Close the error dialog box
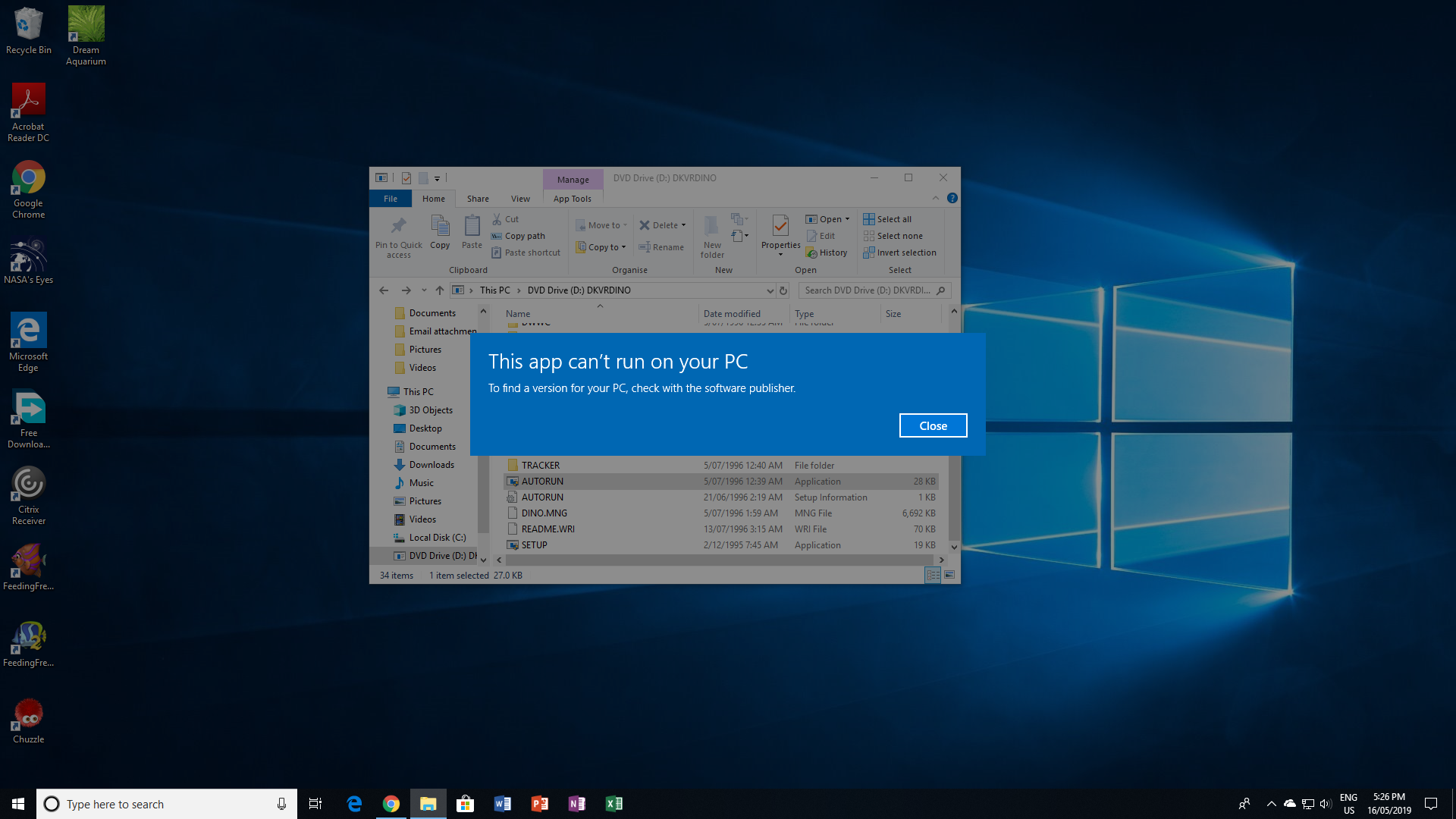The height and width of the screenshot is (819, 1456). pos(933,425)
